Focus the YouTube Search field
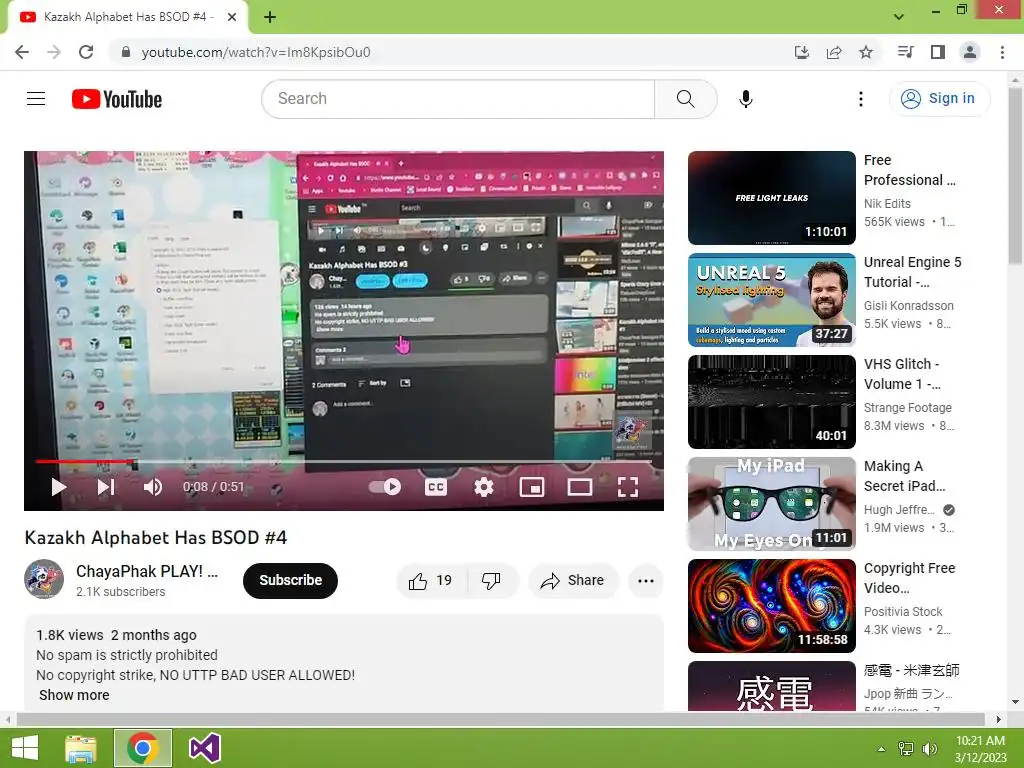 coord(458,99)
